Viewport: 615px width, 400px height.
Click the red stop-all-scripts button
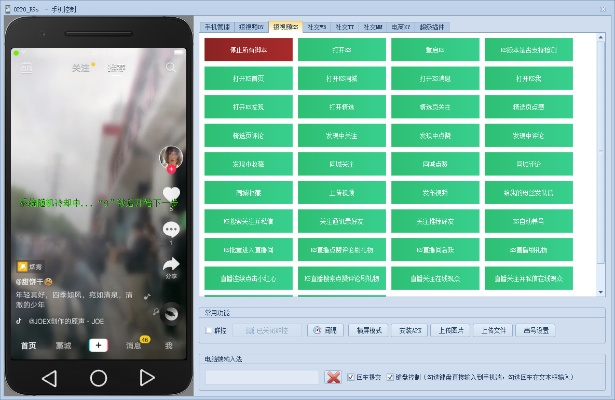point(248,49)
